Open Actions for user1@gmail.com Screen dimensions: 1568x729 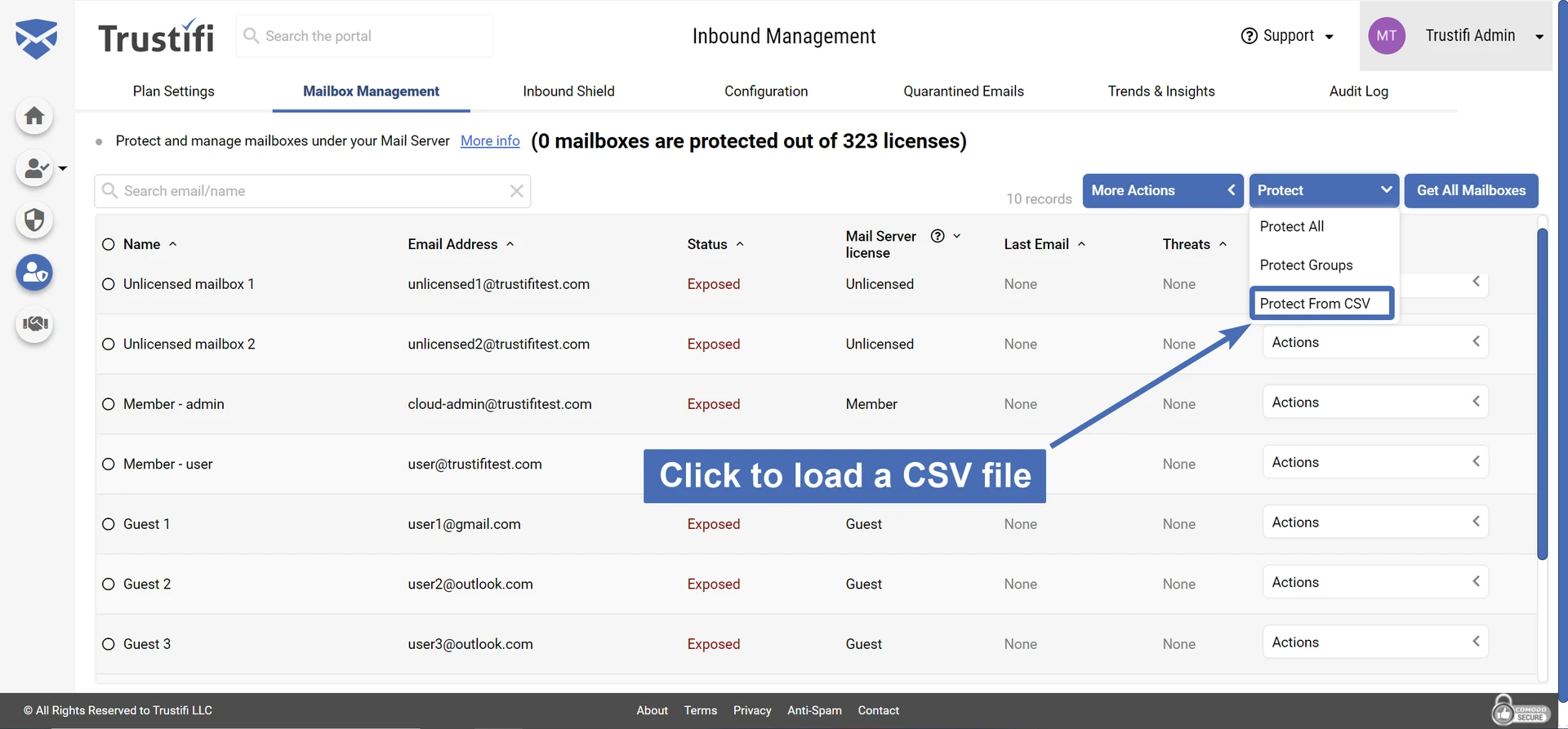point(1375,522)
